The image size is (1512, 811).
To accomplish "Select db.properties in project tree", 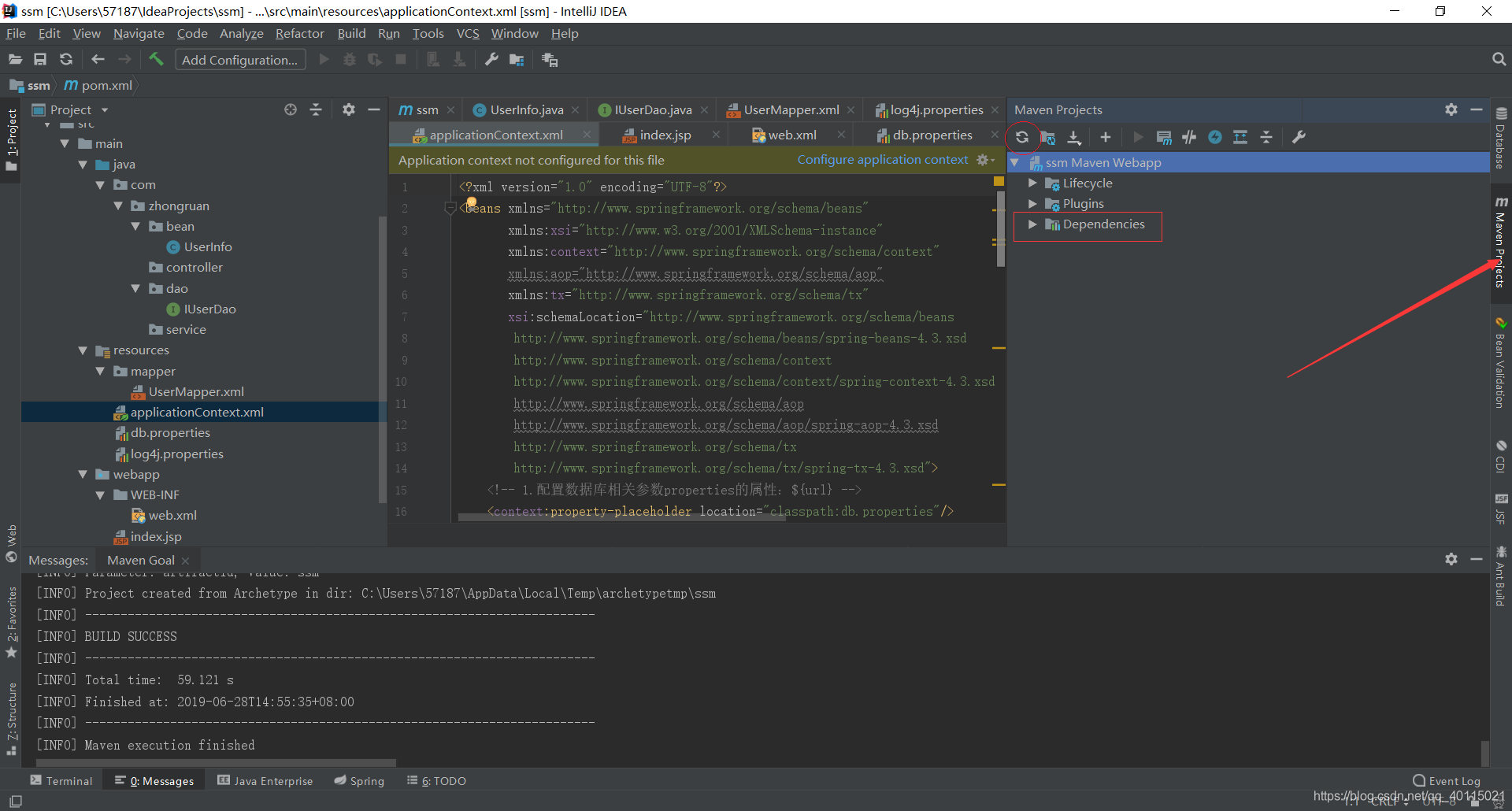I will point(170,433).
